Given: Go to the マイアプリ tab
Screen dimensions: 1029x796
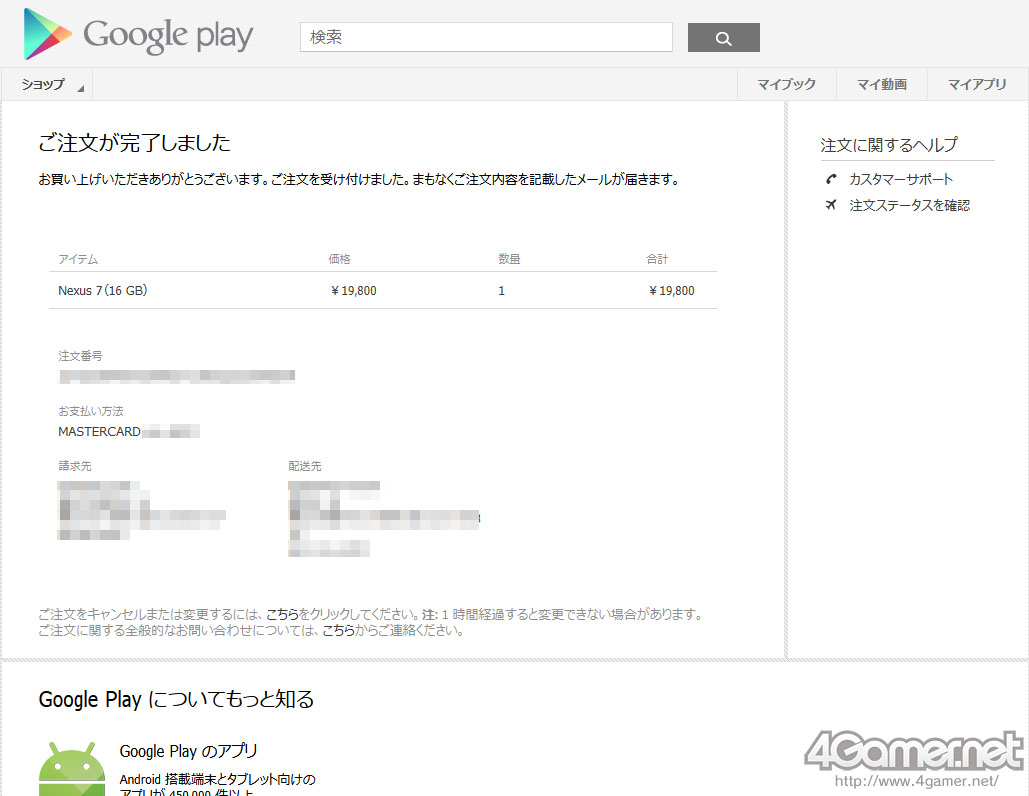Looking at the screenshot, I should click(977, 85).
